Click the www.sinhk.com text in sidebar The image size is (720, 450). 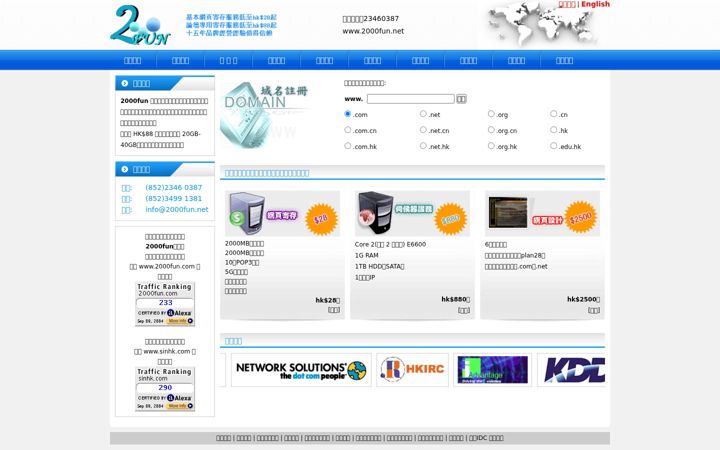(x=167, y=351)
